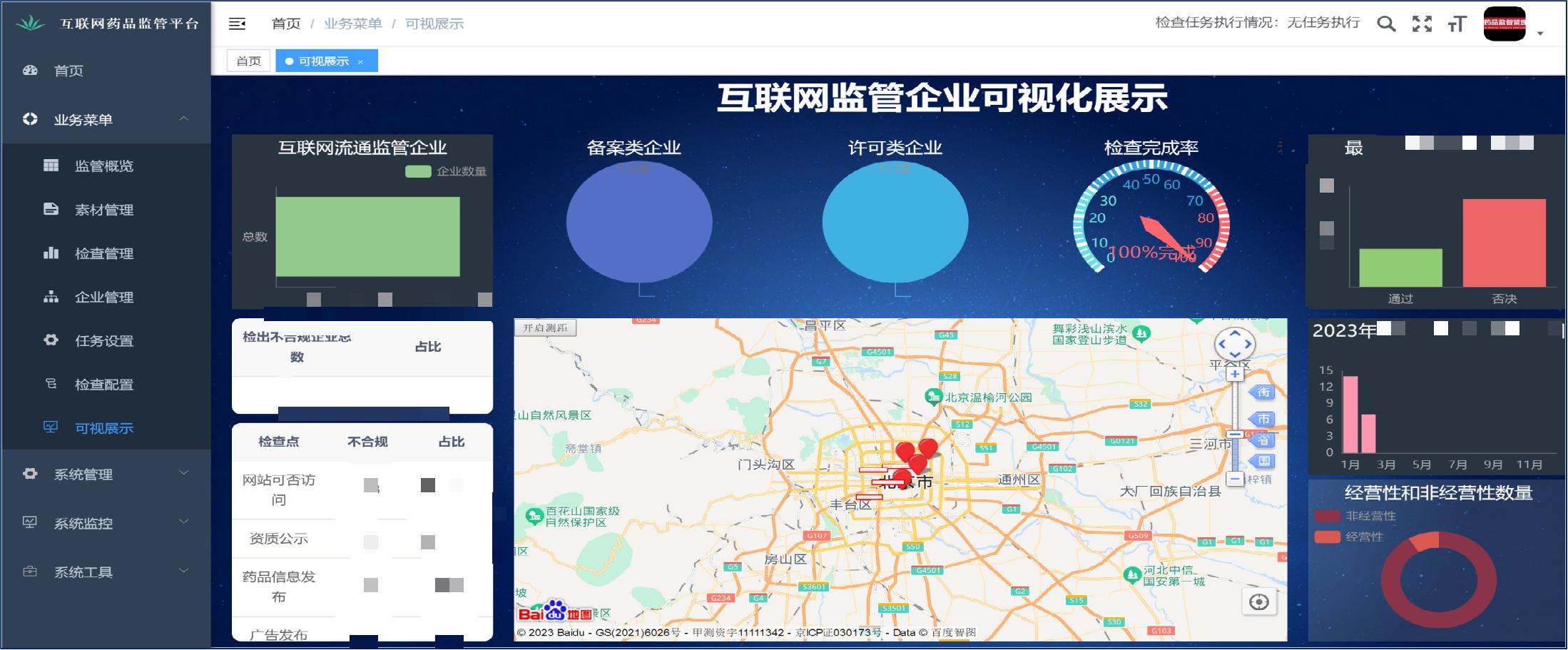Click the 许可类企业 pie chart
The height and width of the screenshot is (650, 1568).
[895, 221]
